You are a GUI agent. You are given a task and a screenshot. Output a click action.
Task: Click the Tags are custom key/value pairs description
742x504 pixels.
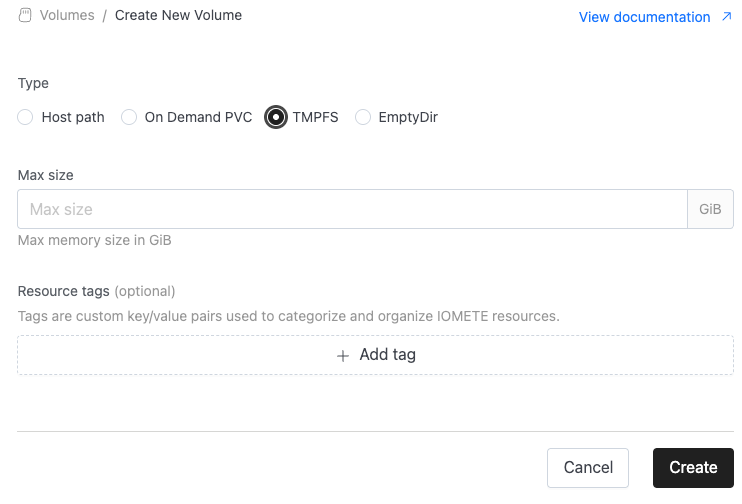[x=289, y=316]
